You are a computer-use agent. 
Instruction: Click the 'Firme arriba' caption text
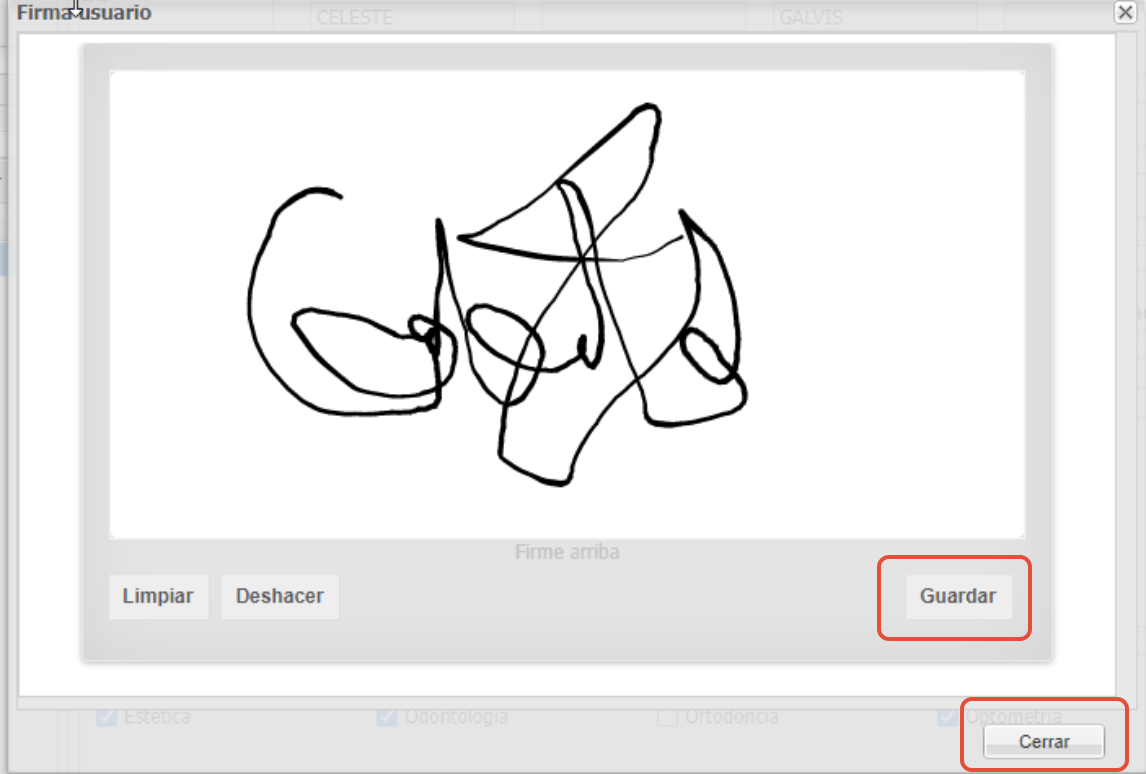click(567, 552)
